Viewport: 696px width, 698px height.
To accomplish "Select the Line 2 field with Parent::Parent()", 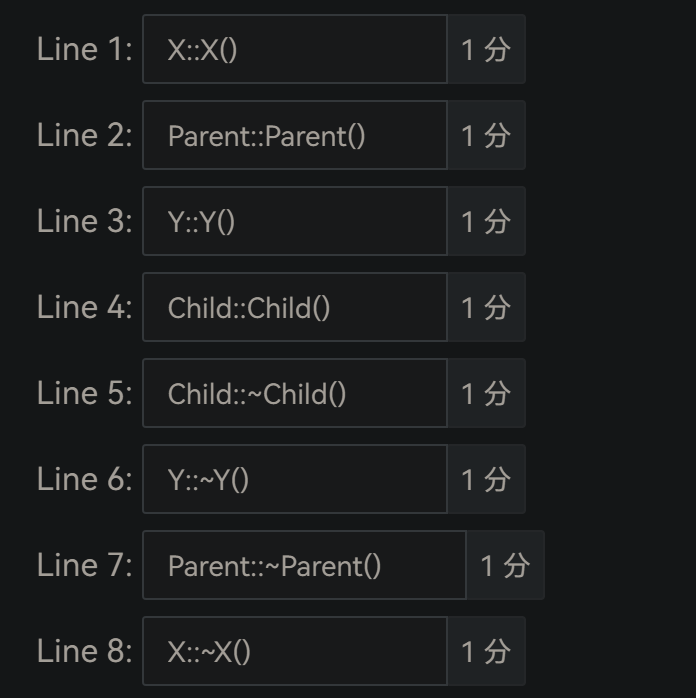I will tap(295, 135).
